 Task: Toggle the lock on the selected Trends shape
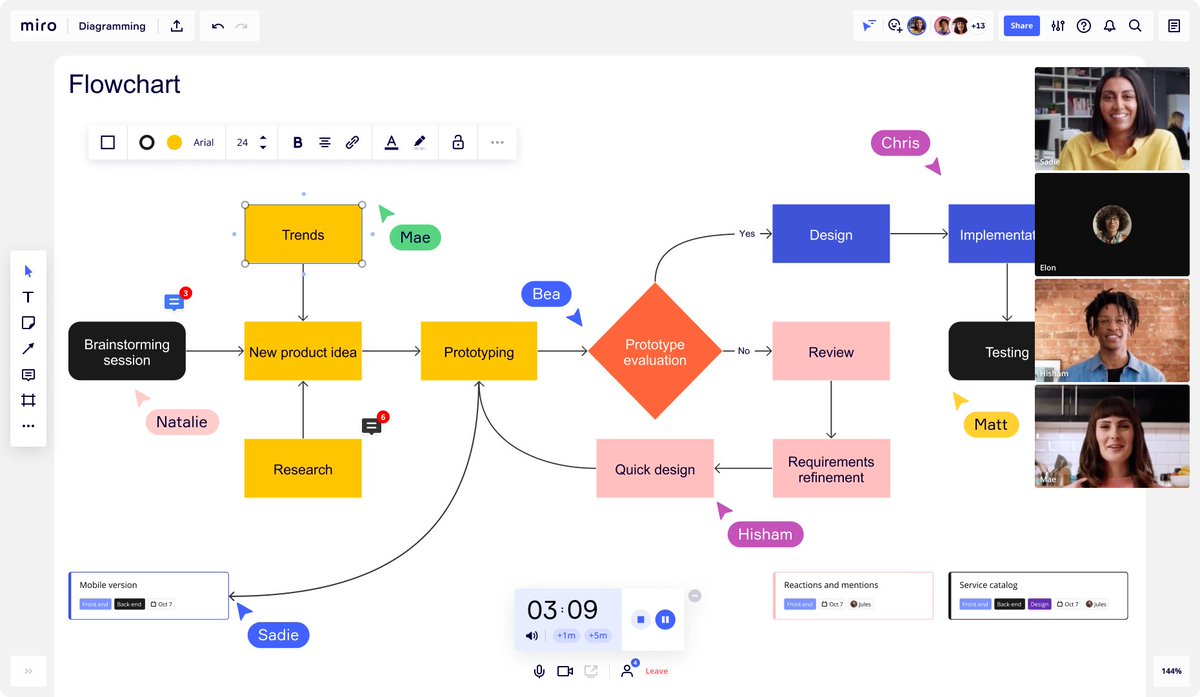(457, 142)
